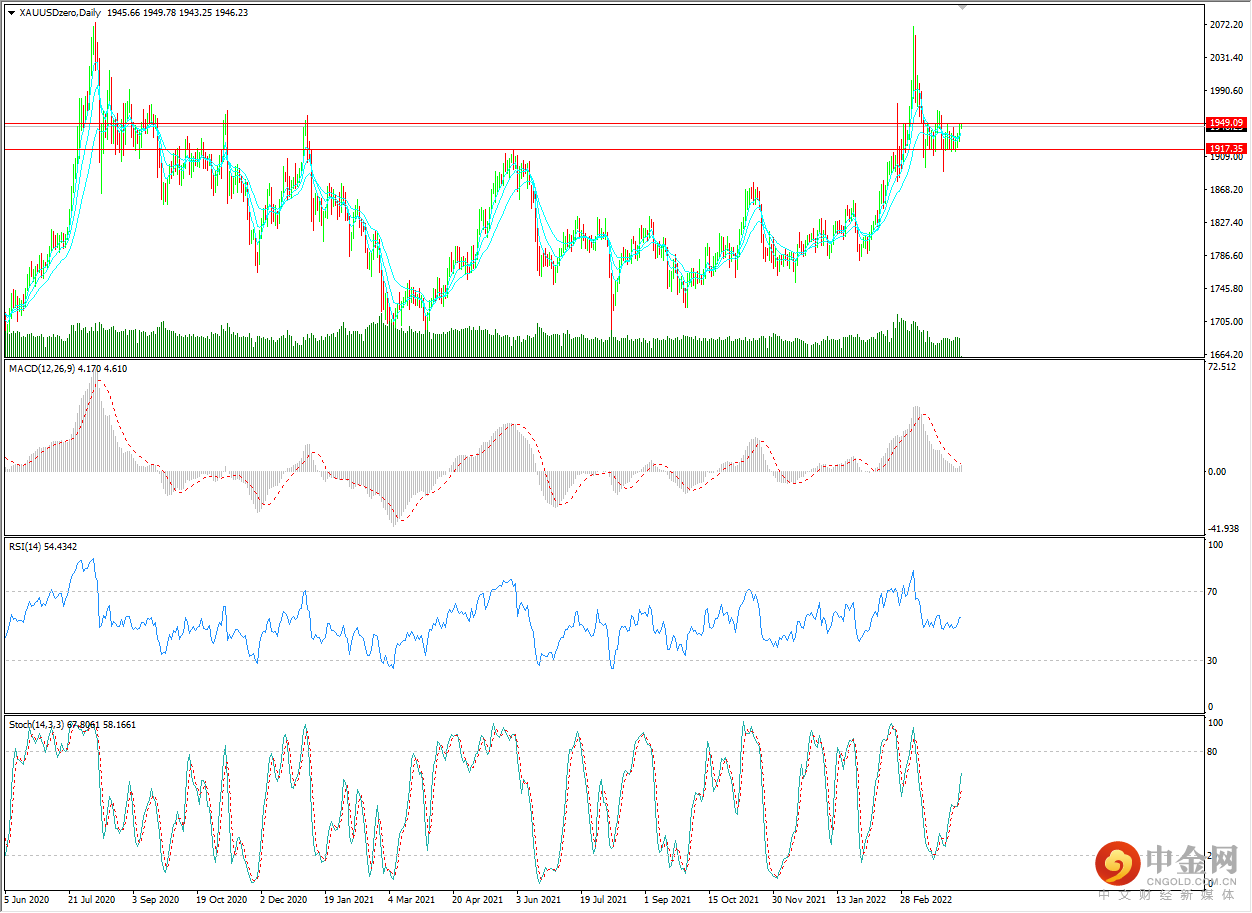The width and height of the screenshot is (1252, 913).
Task: Select the horizontal line at the 1917.35 level
Action: coord(602,149)
